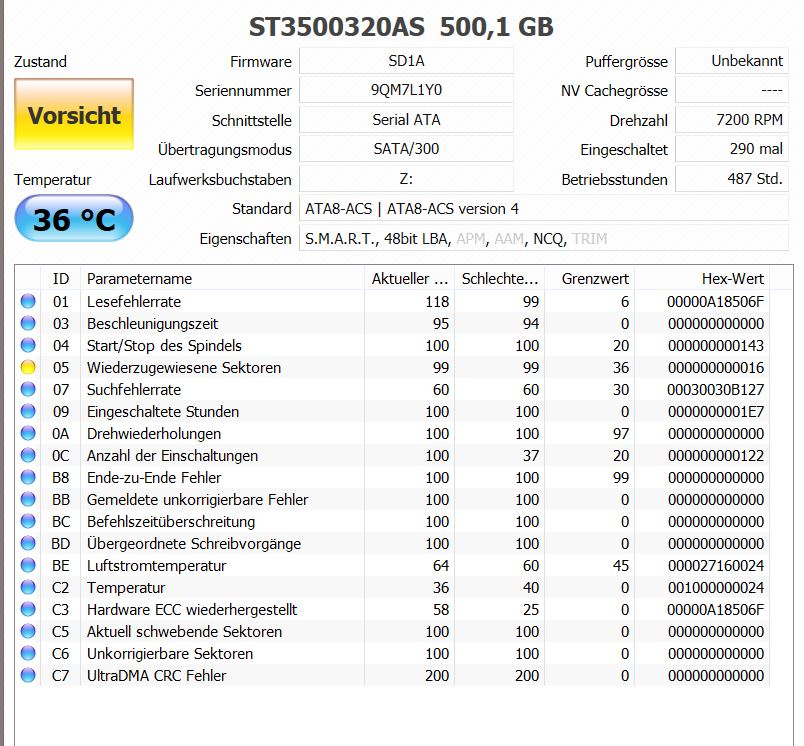The image size is (804, 746).
Task: Click hex value 001000000024
Action: [716, 588]
